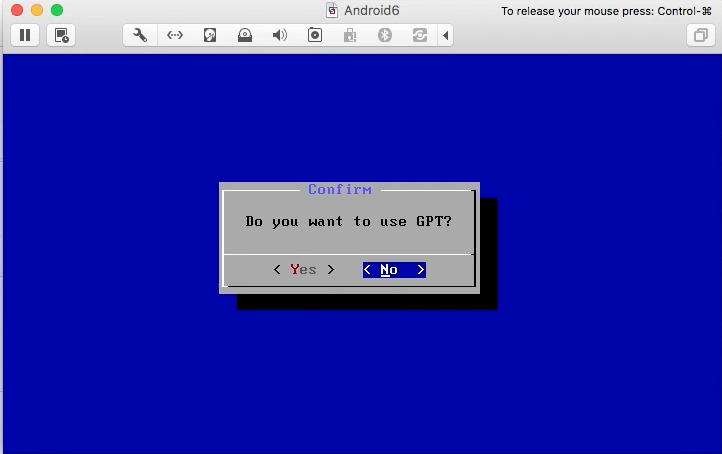Viewport: 722px width, 454px height.
Task: Click the camera device icon
Action: click(x=315, y=35)
